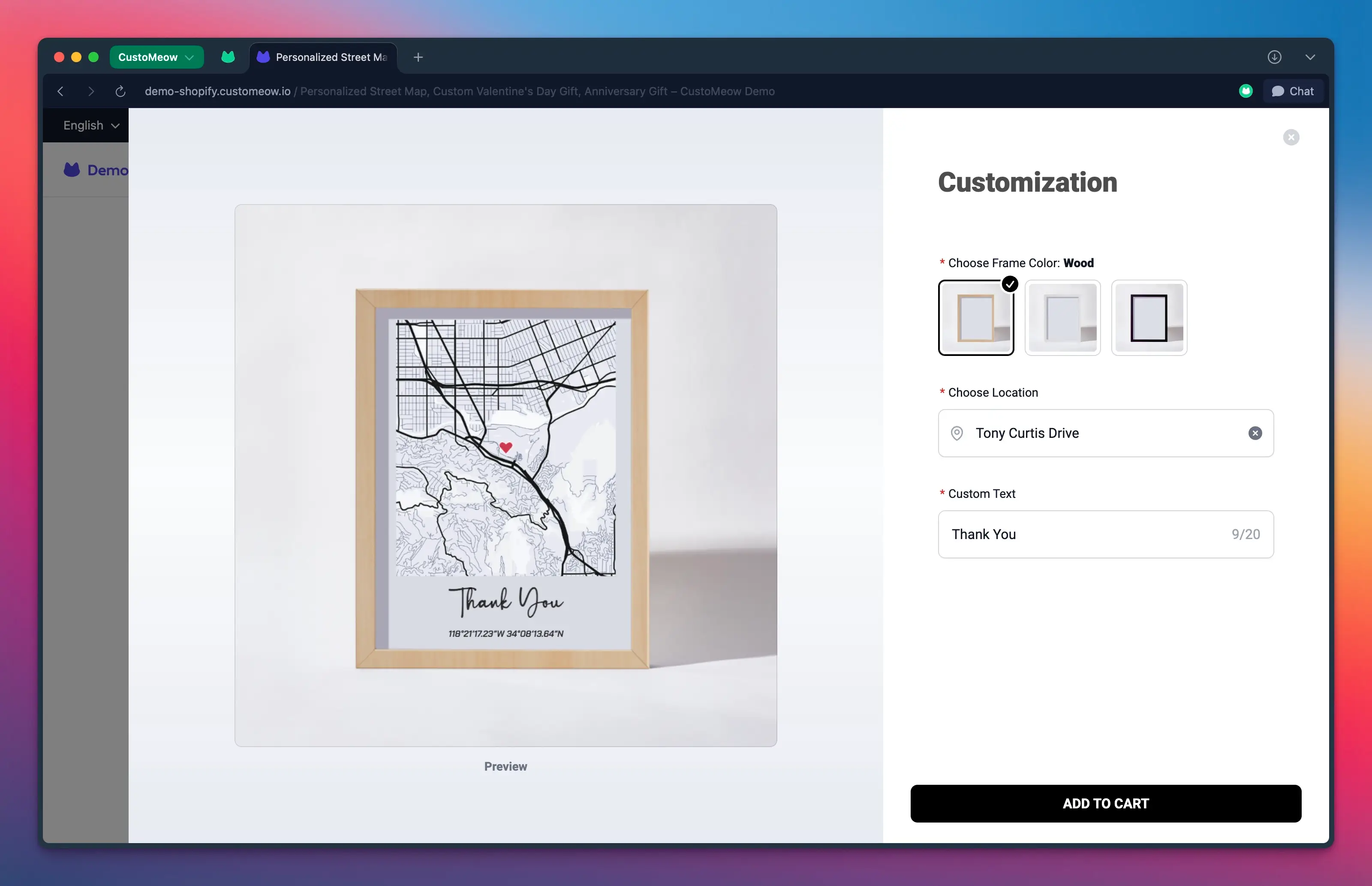Click the ADD TO CART button
The image size is (1372, 886).
pos(1105,804)
